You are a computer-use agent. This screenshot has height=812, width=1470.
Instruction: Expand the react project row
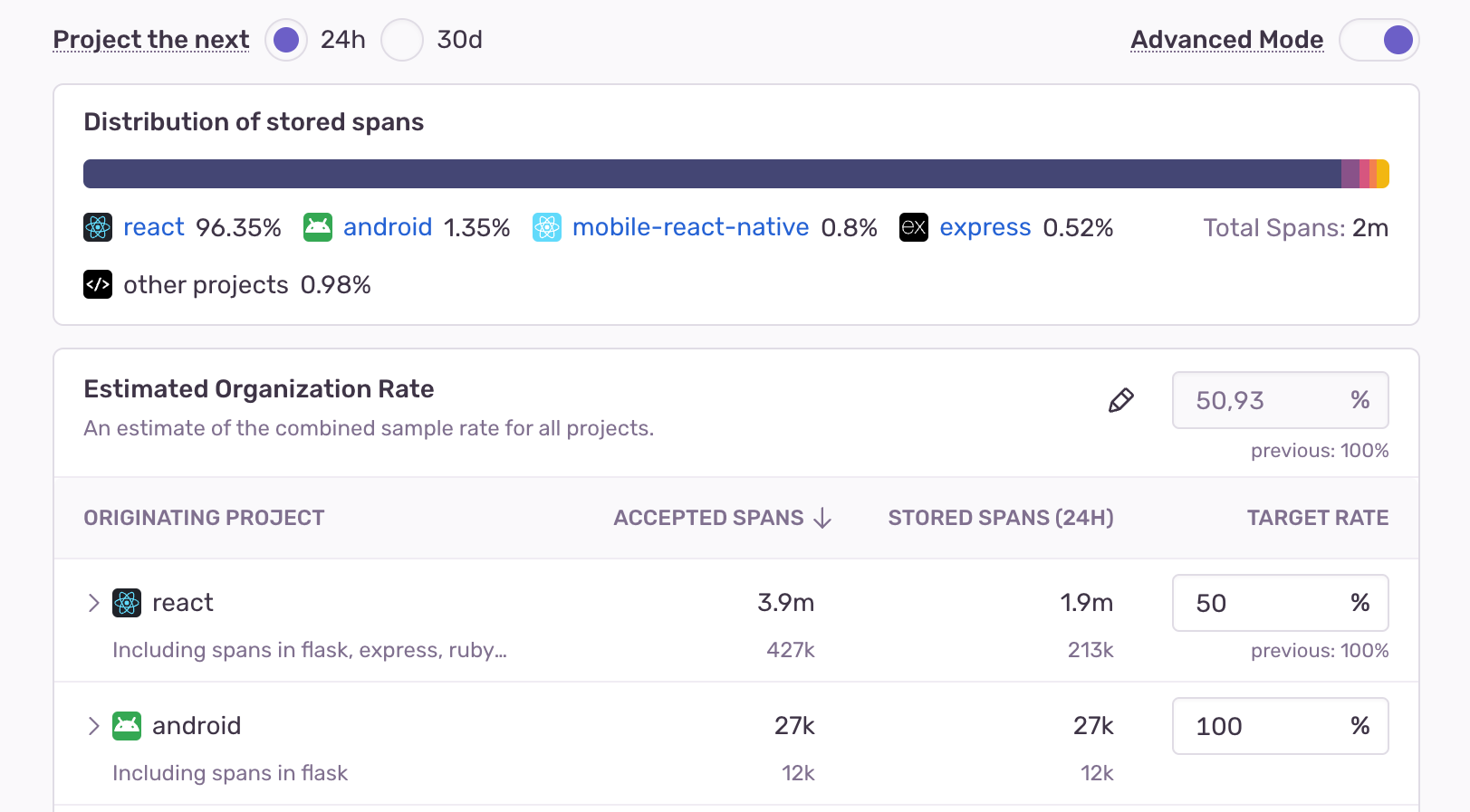click(x=93, y=603)
